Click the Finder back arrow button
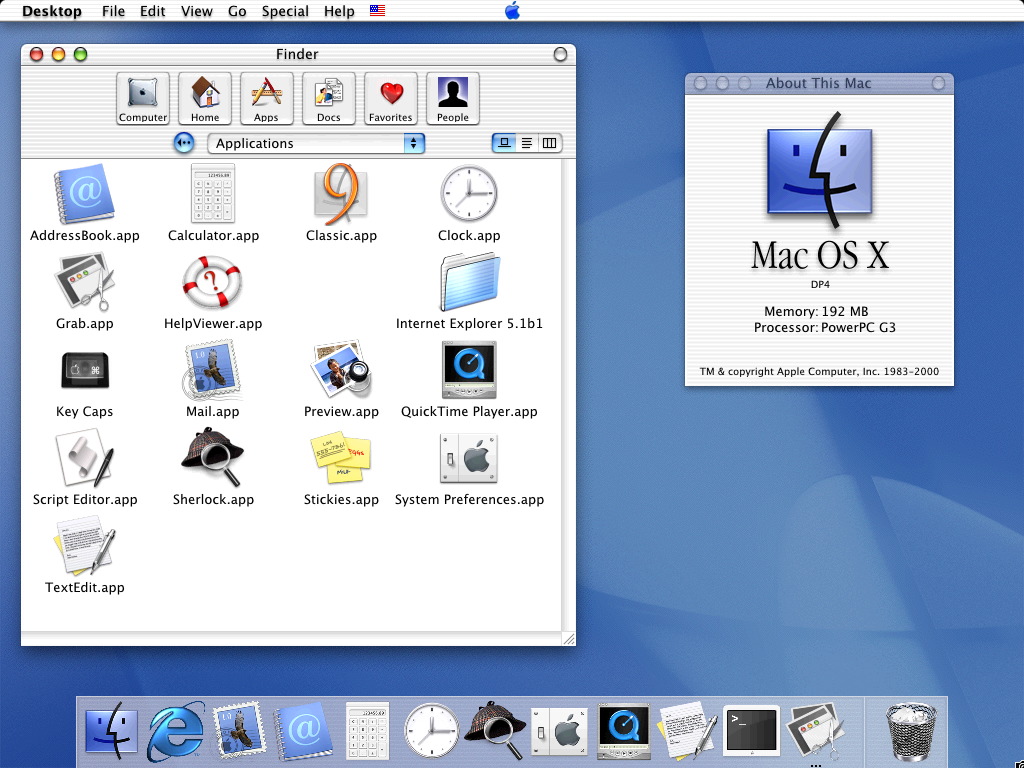 tap(184, 143)
